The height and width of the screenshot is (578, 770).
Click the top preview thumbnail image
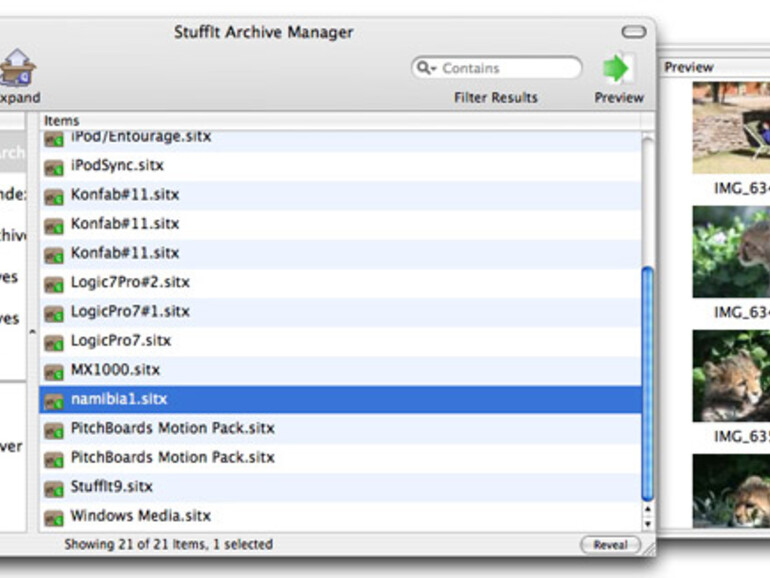(x=731, y=127)
